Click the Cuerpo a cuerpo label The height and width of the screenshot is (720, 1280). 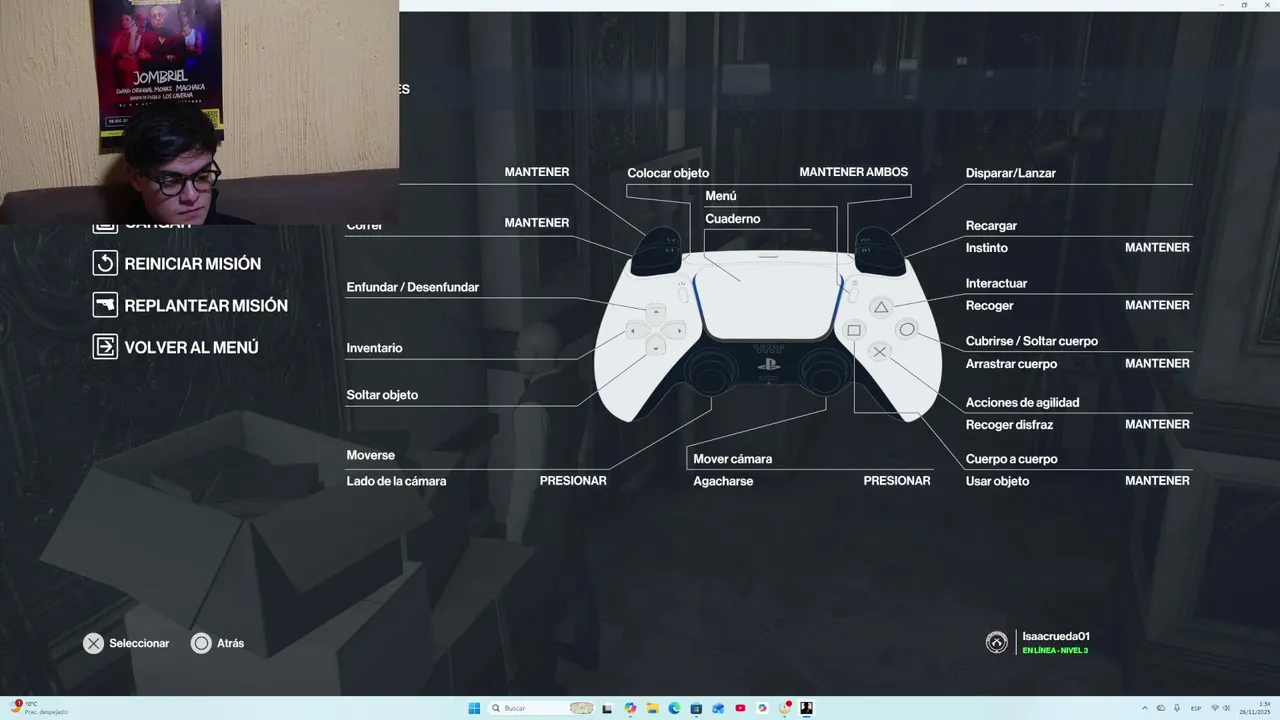pos(1011,460)
